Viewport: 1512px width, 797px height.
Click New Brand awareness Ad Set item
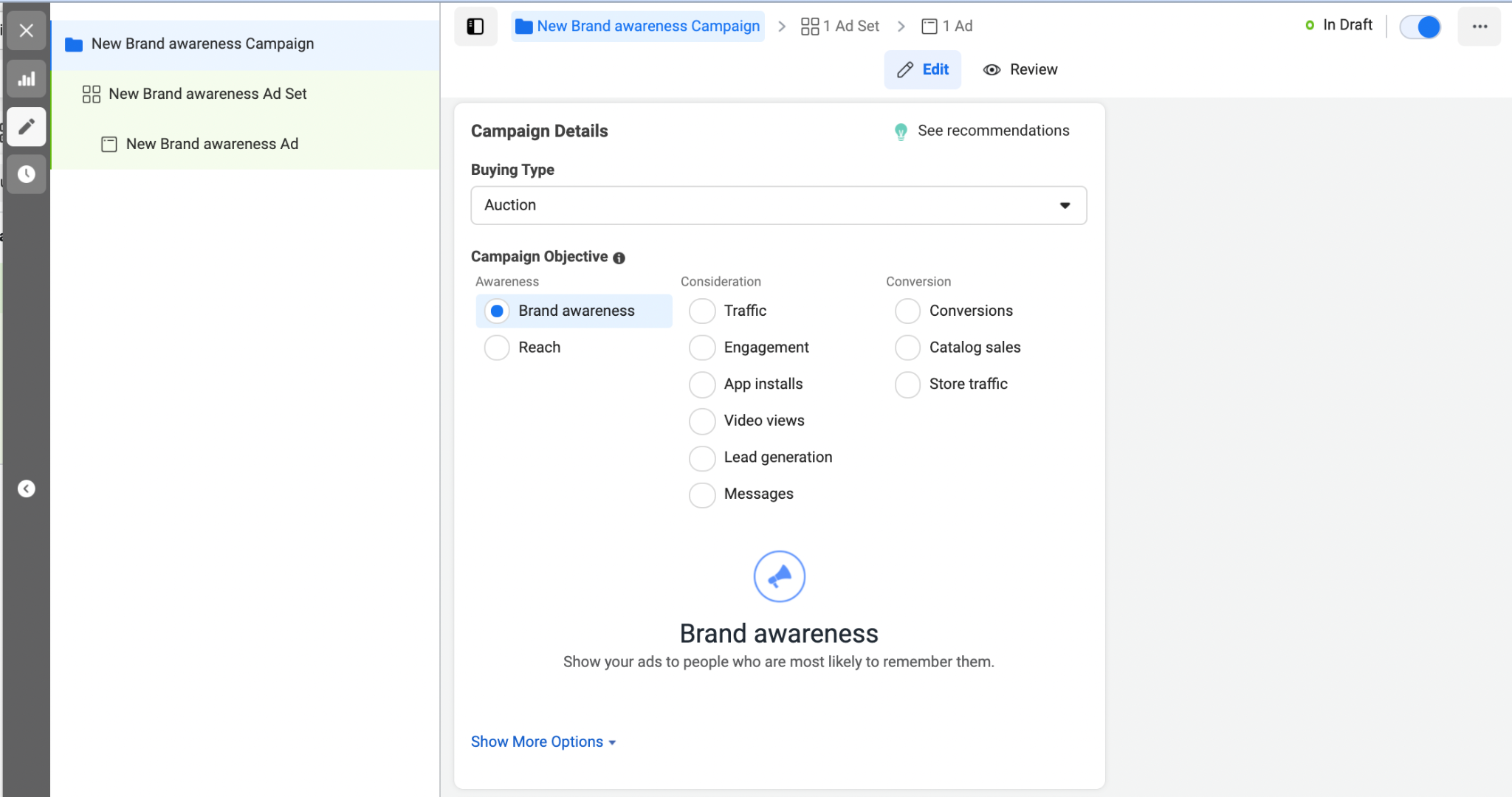point(207,93)
